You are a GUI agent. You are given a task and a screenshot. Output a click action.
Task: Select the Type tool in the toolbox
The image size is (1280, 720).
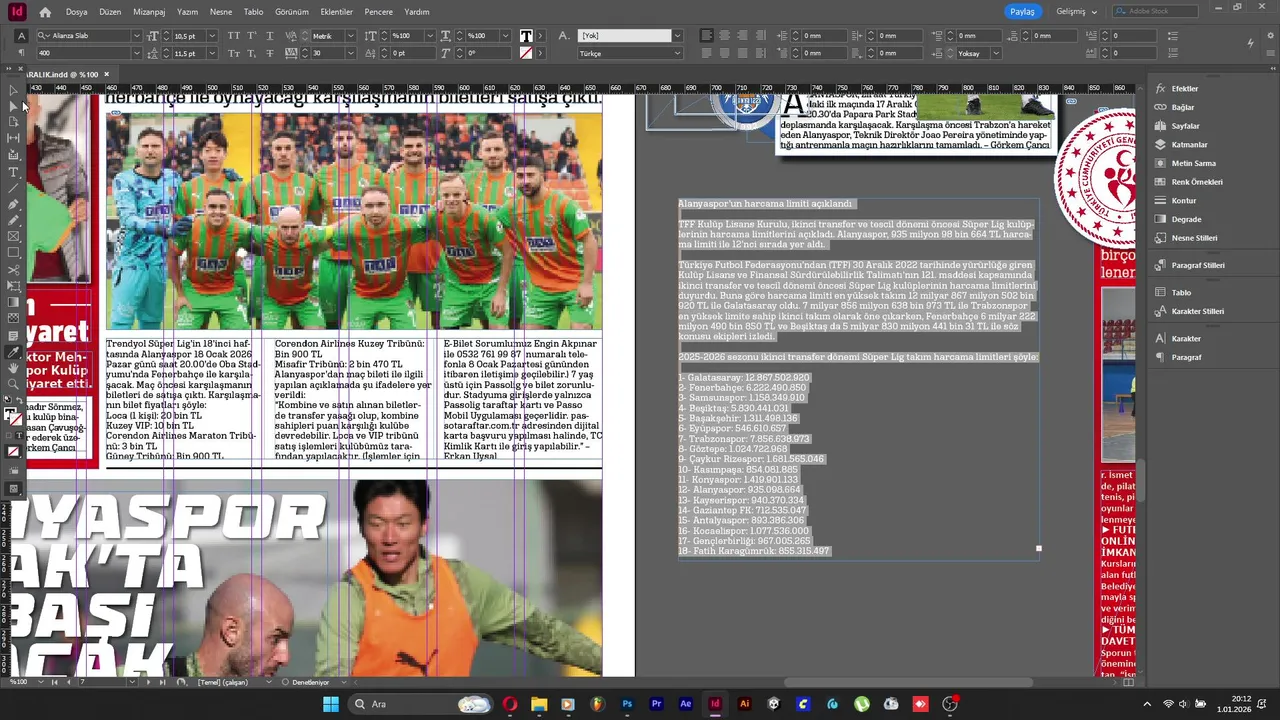pyautogui.click(x=13, y=172)
